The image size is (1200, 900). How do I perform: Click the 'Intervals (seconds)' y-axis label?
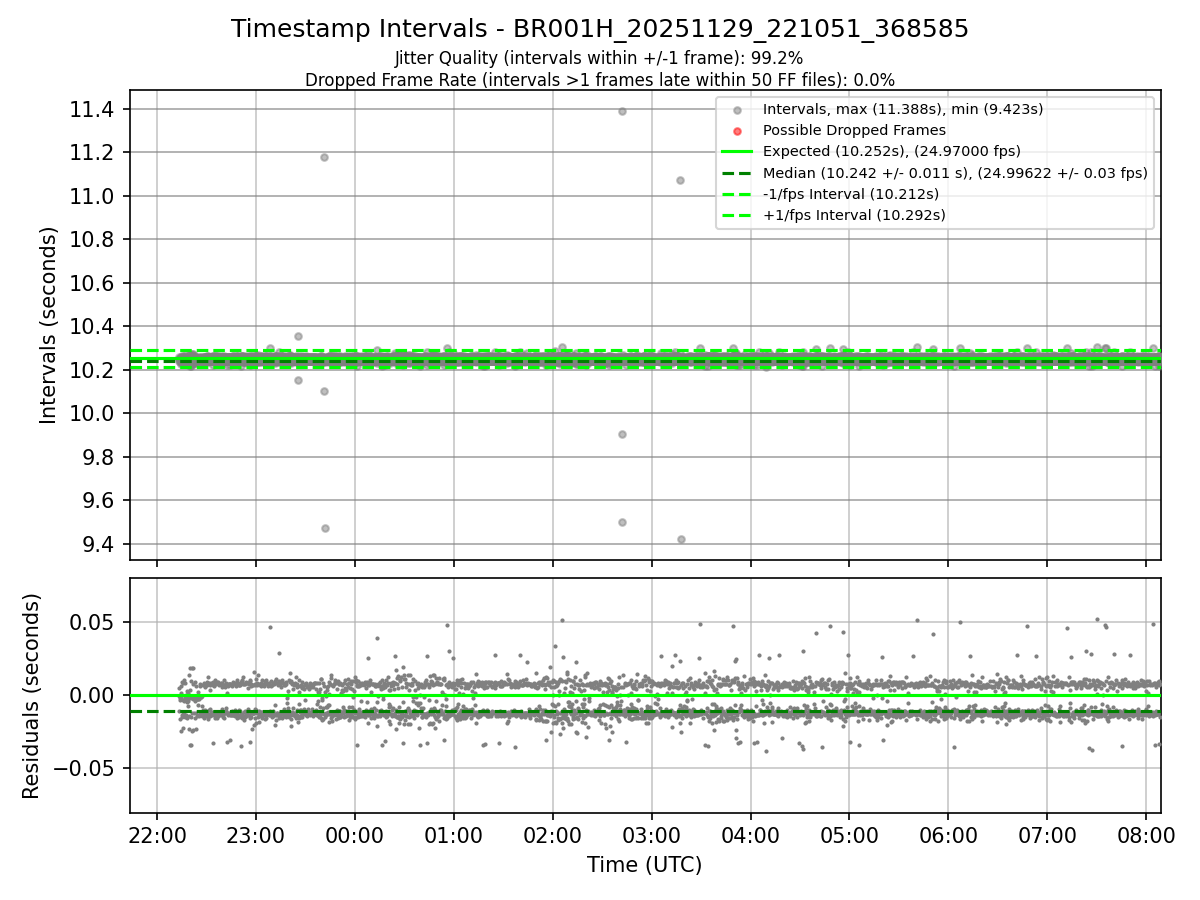pos(48,325)
